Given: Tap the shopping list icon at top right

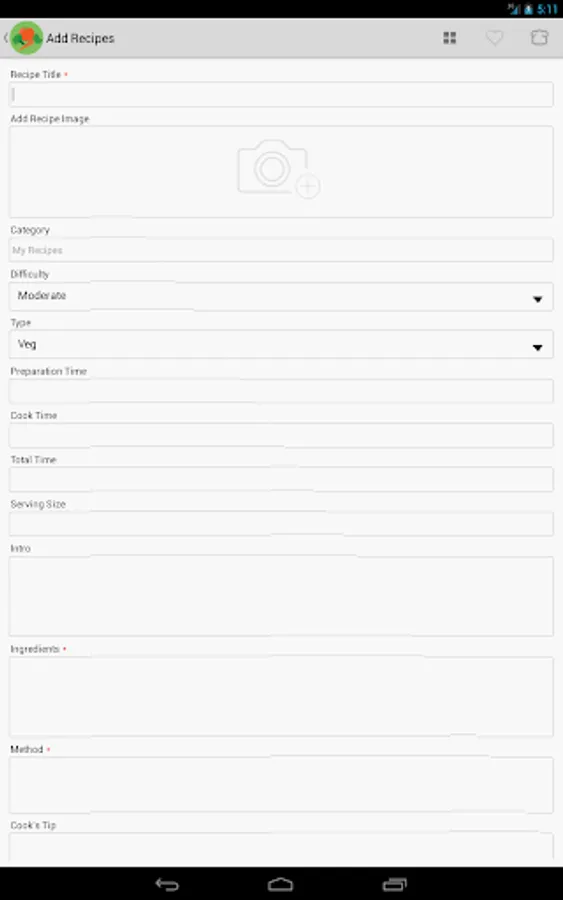Looking at the screenshot, I should point(539,38).
